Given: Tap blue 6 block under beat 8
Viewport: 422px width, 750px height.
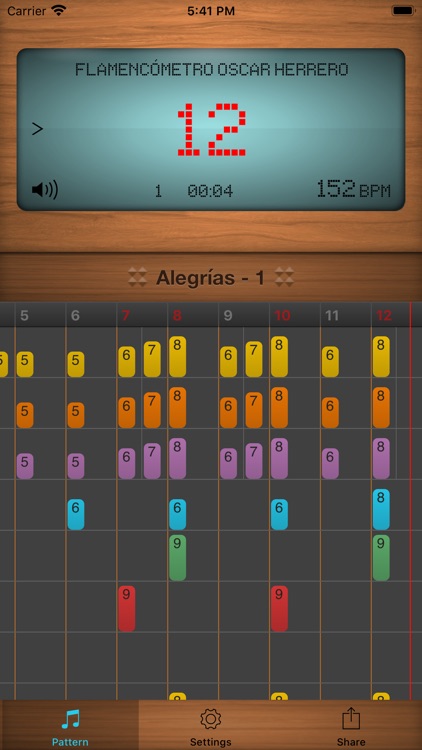Looking at the screenshot, I should click(178, 514).
